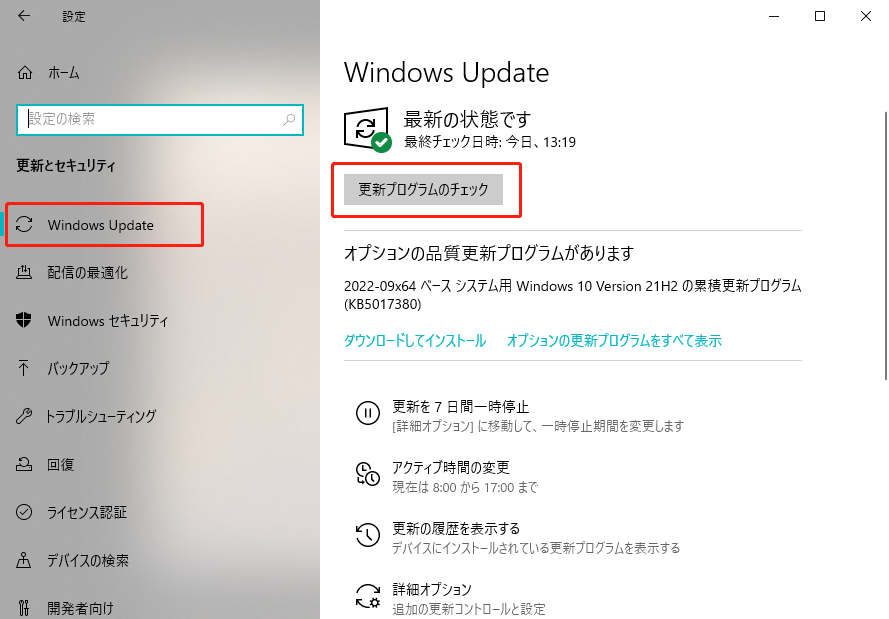The image size is (889, 619).
Task: Focus the 設定の検索 input field
Action: pos(160,120)
